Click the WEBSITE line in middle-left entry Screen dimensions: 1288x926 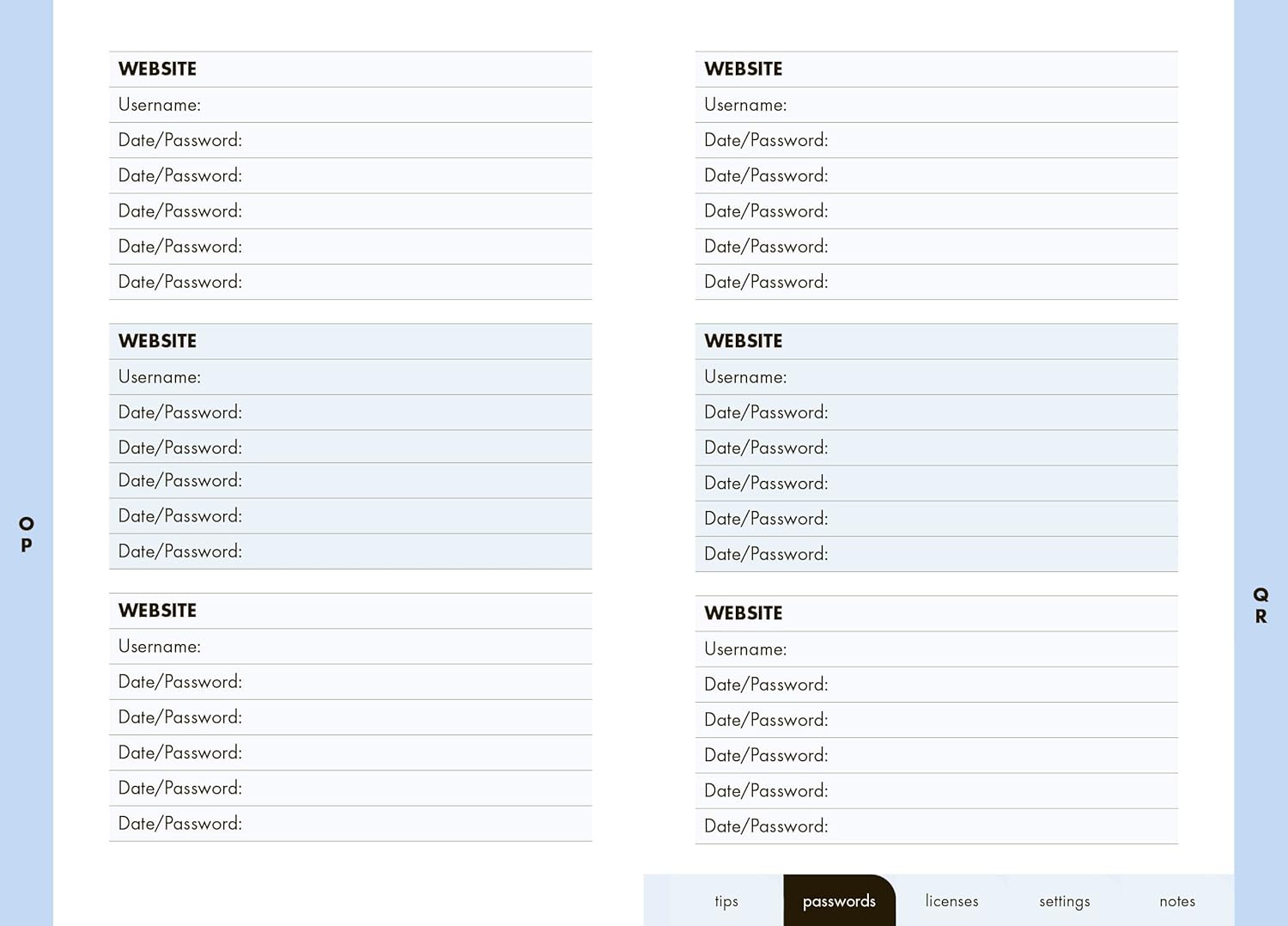[350, 342]
